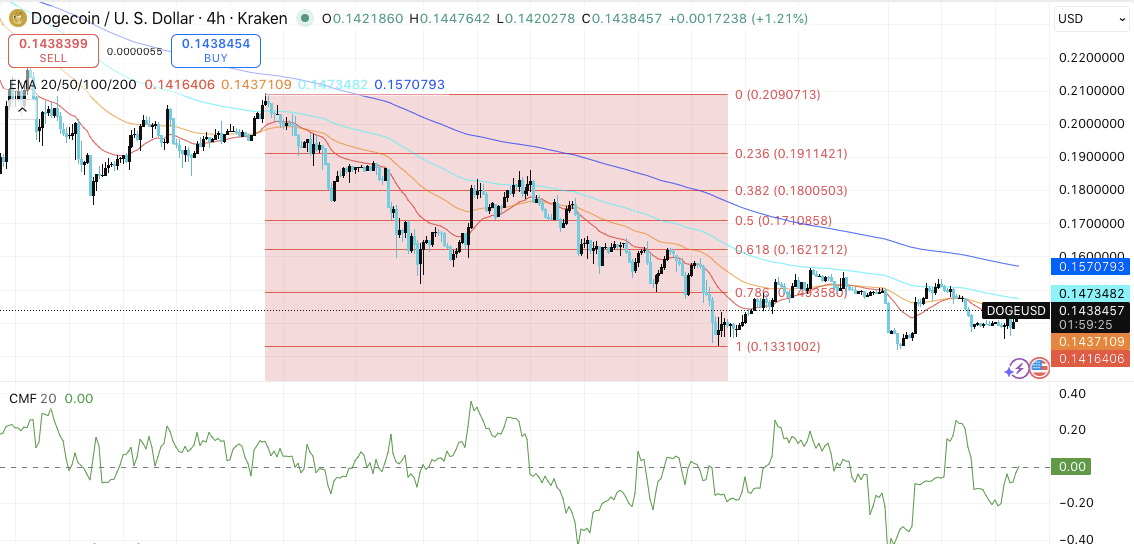Open the purple lightning bolt icon
Viewport: 1134px width, 544px height.
pos(1018,368)
